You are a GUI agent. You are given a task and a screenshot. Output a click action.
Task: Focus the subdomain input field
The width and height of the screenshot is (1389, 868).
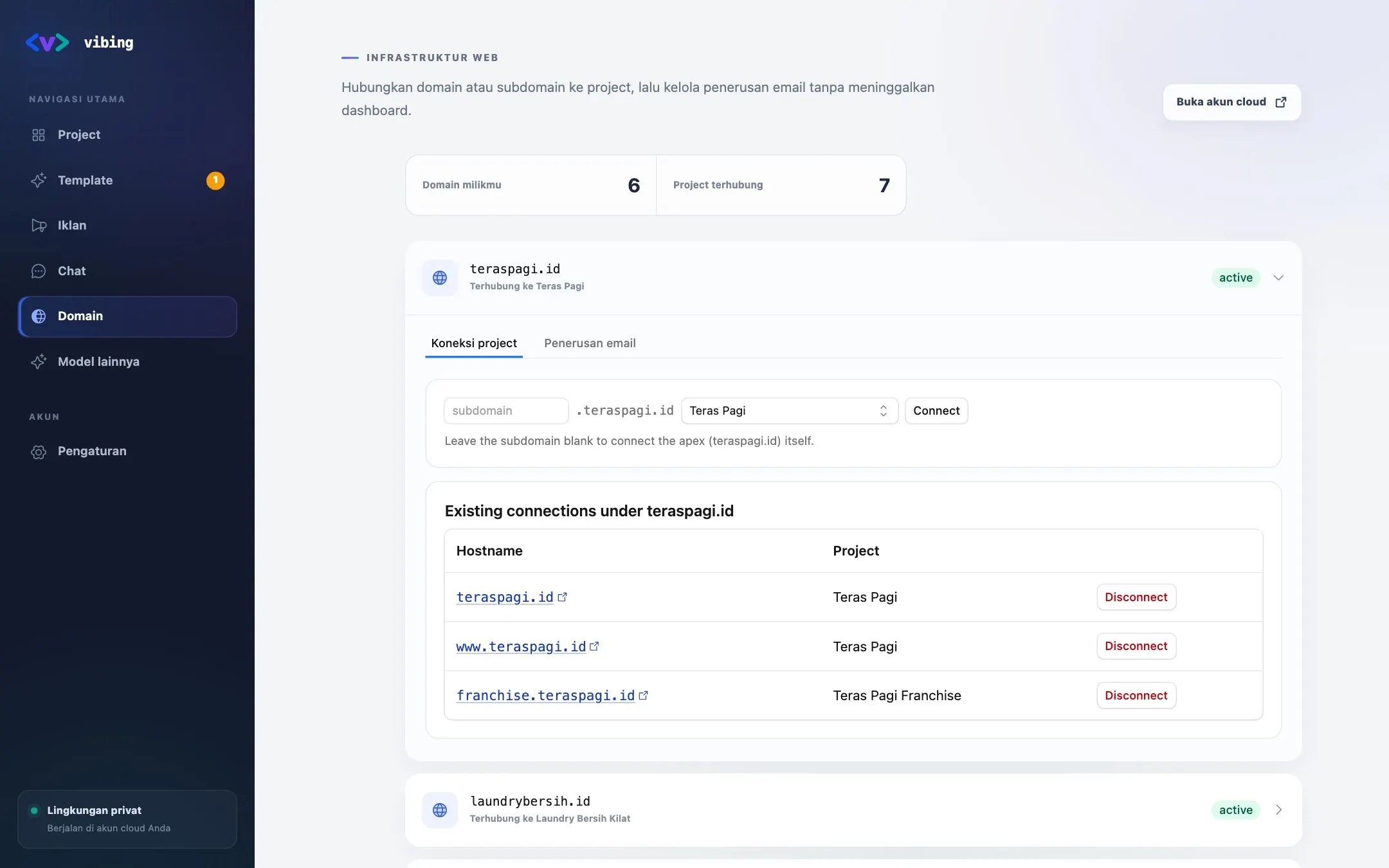tap(506, 411)
